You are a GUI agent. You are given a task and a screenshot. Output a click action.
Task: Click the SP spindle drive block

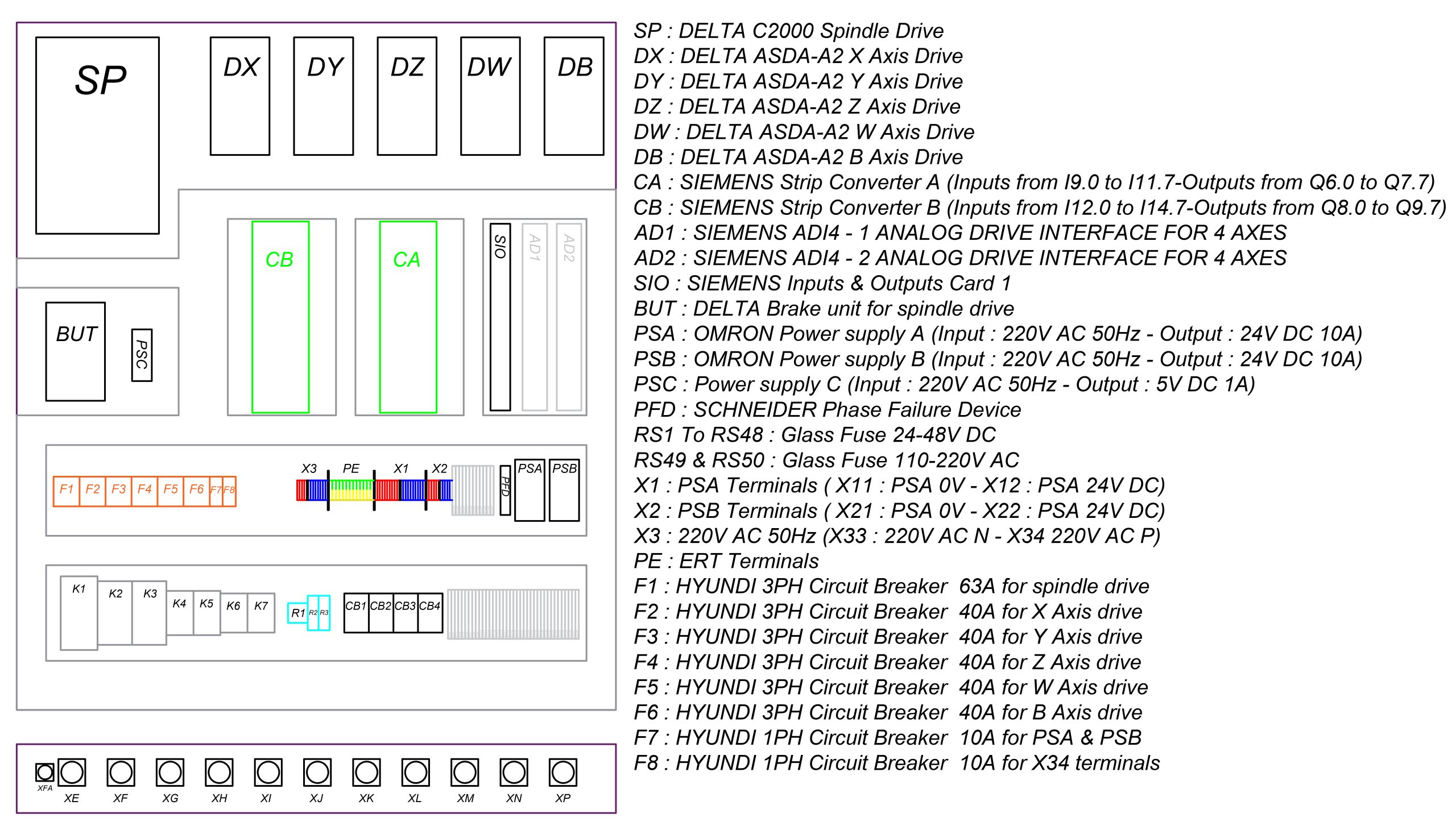pos(97,135)
